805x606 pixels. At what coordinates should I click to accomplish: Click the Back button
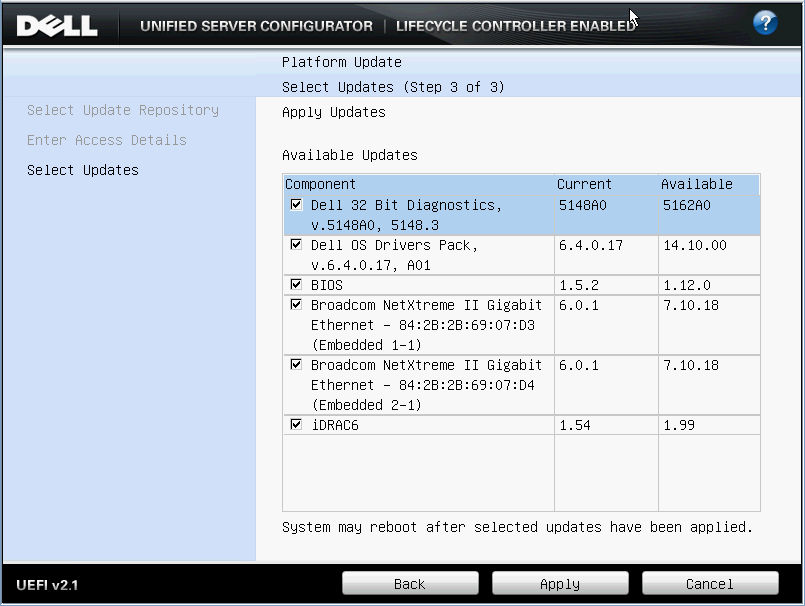tap(410, 583)
